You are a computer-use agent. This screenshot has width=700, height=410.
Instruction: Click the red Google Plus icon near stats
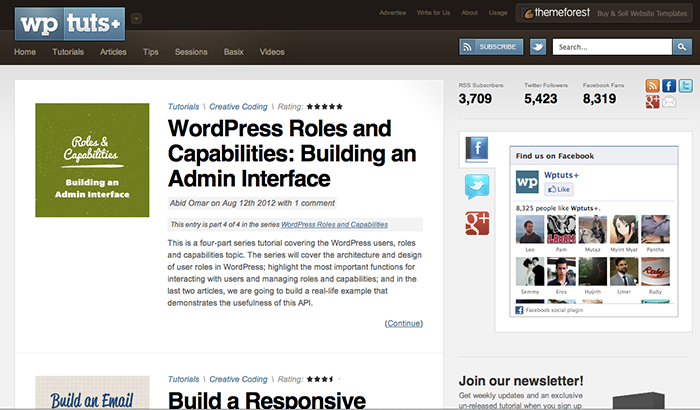pos(652,102)
